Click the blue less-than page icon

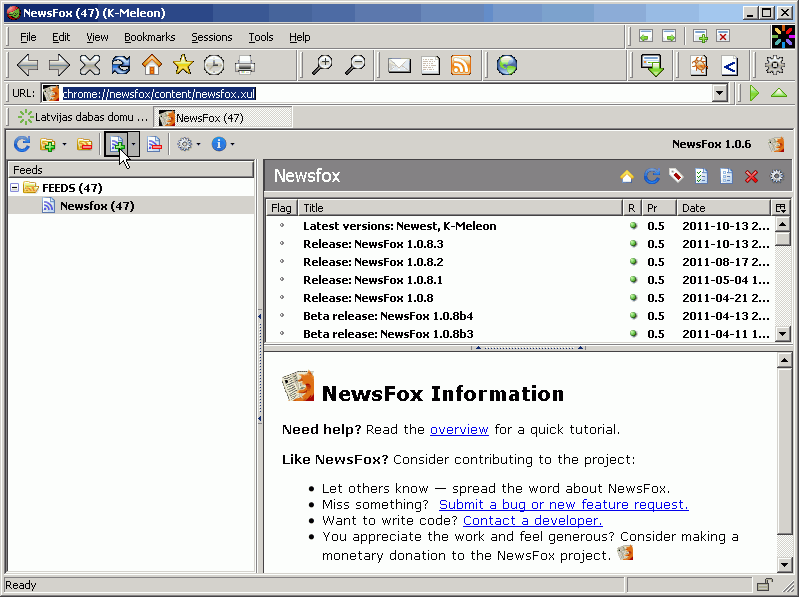pyautogui.click(x=730, y=65)
